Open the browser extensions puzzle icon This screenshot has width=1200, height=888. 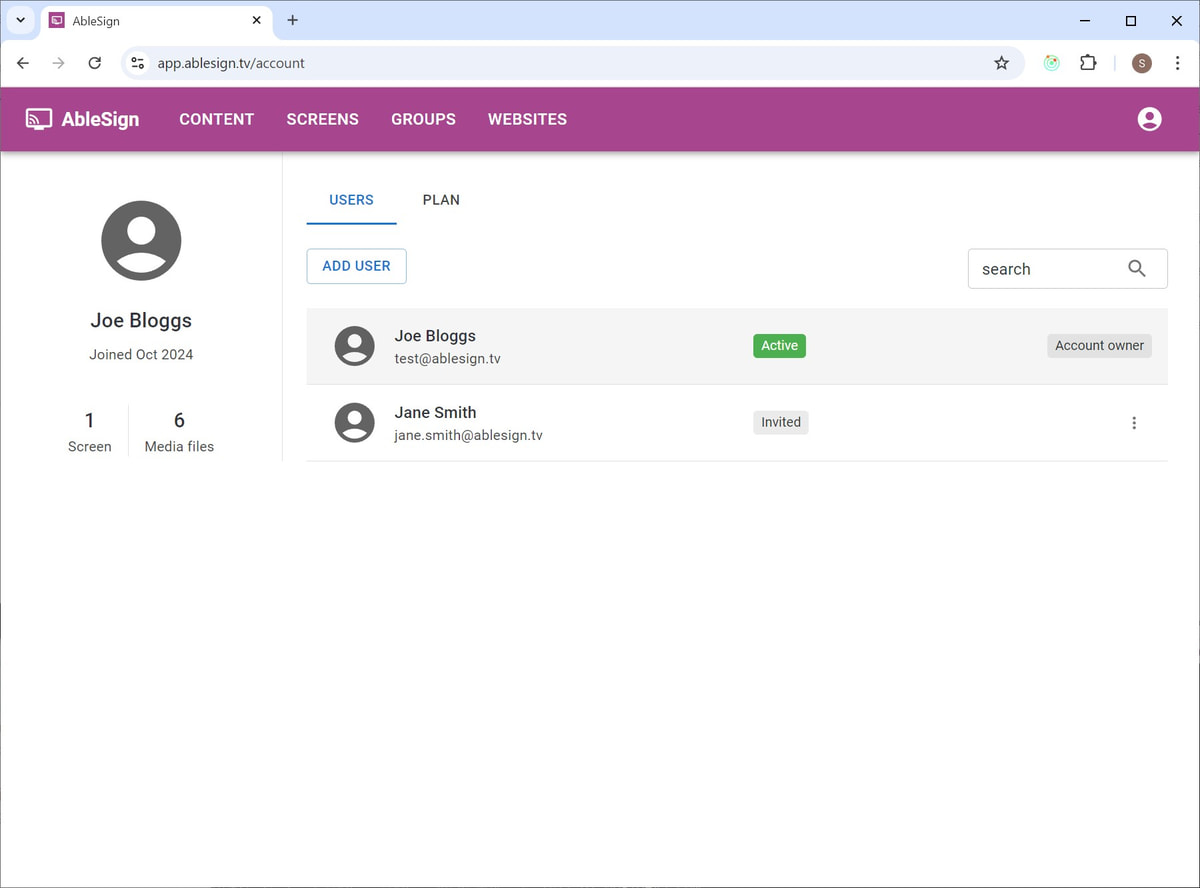1088,63
